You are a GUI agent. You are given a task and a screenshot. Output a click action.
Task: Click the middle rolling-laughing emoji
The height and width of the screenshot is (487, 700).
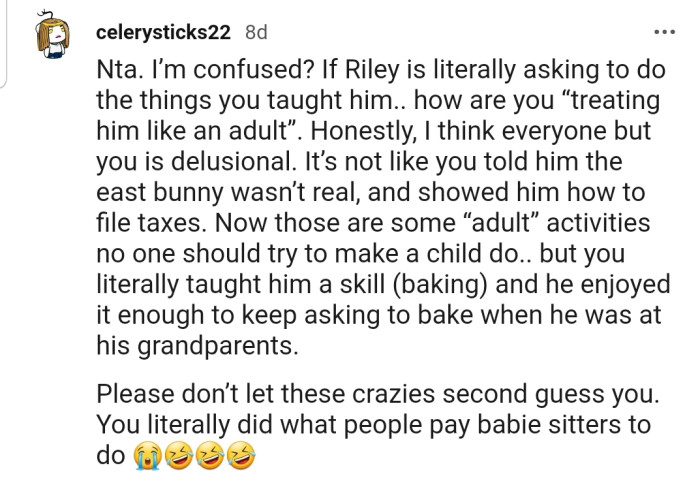click(210, 456)
